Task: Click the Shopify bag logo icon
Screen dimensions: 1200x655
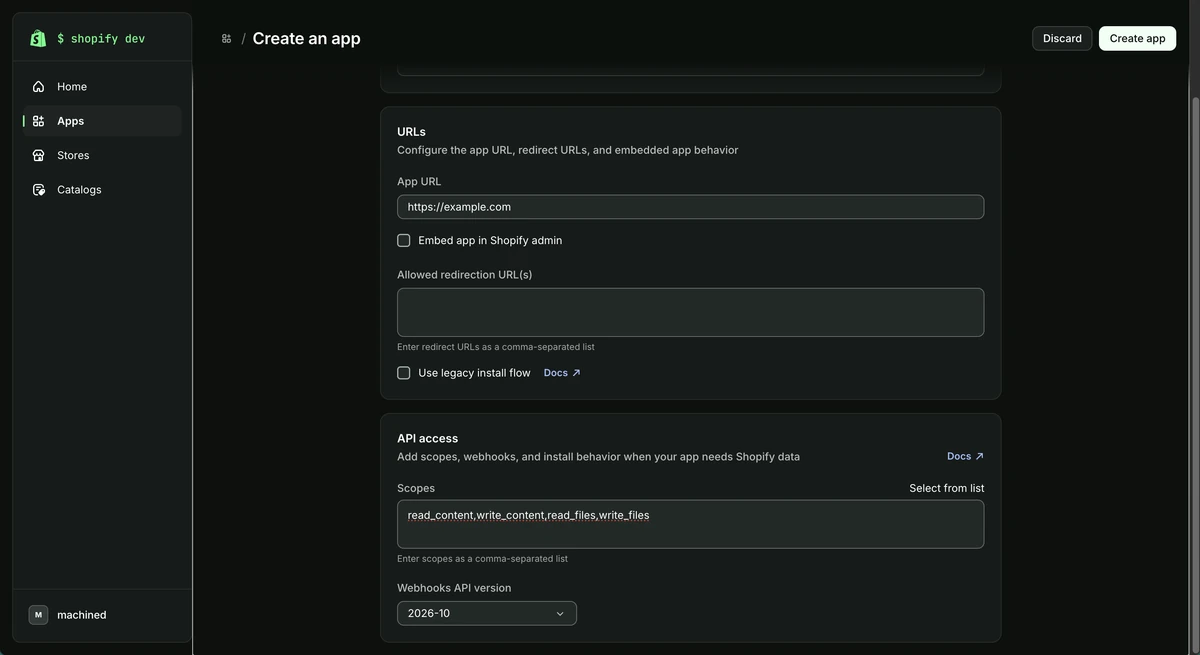Action: [38, 38]
